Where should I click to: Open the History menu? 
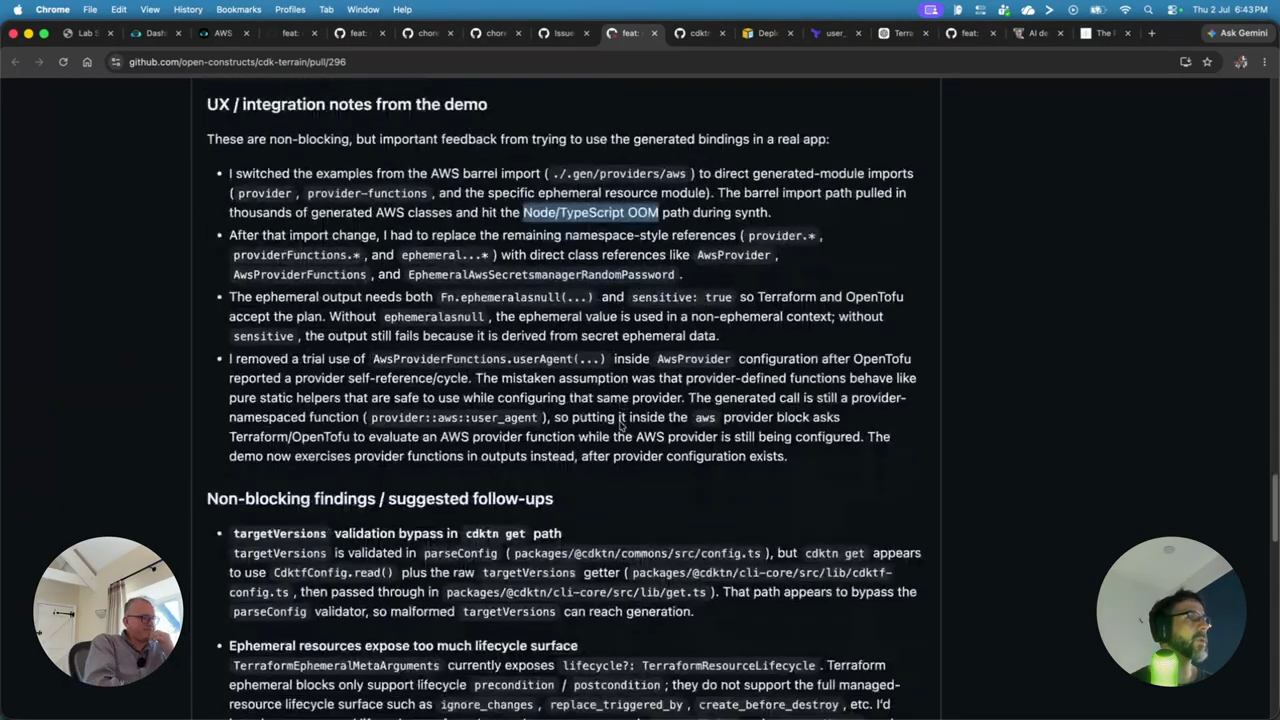click(188, 10)
